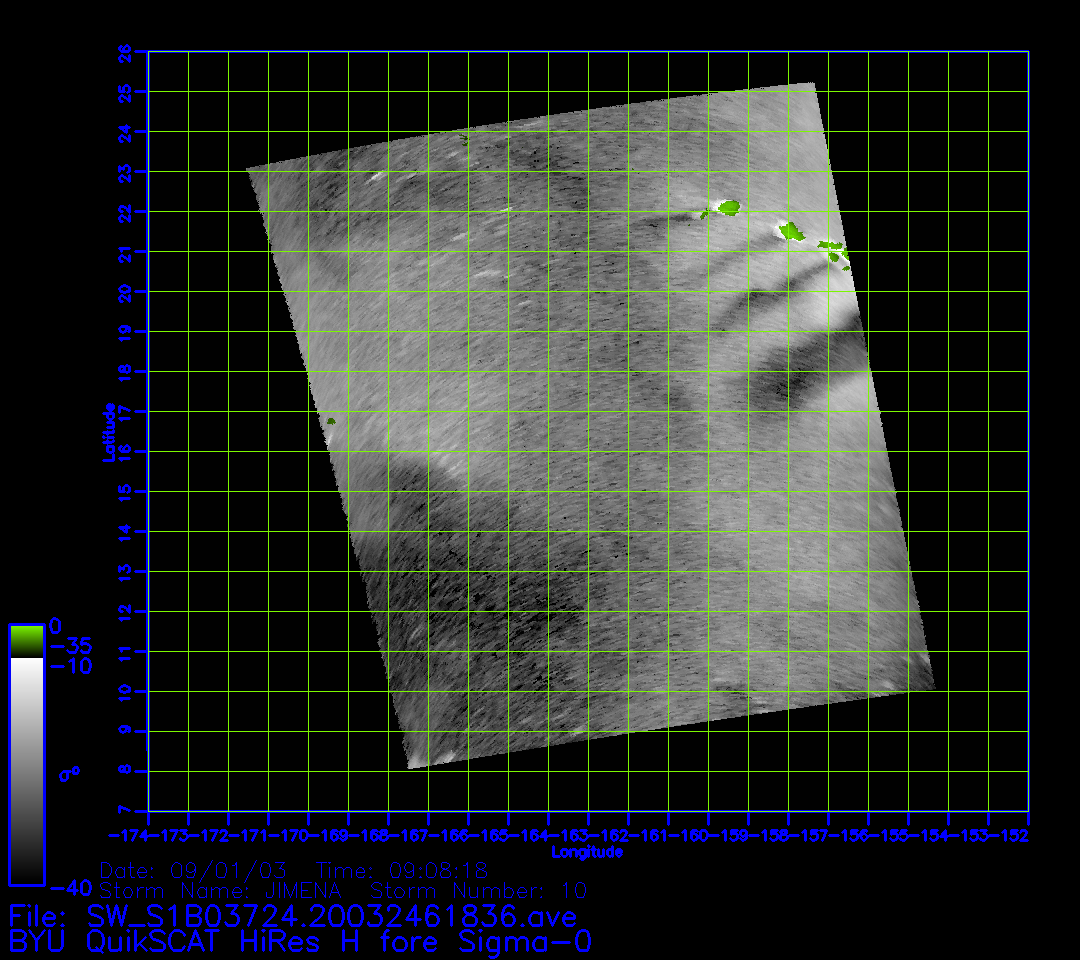Click the largest green island near latitude 22
1080x960 pixels.
(x=728, y=207)
